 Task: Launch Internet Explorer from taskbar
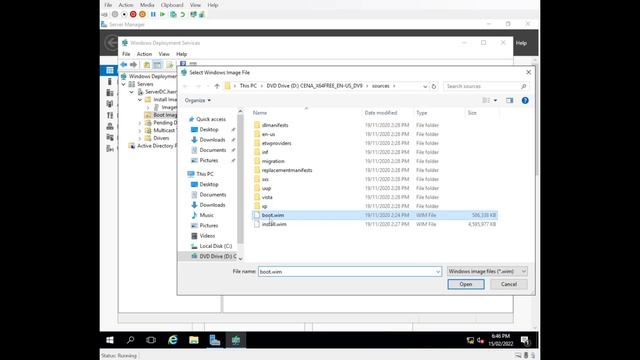coord(173,340)
